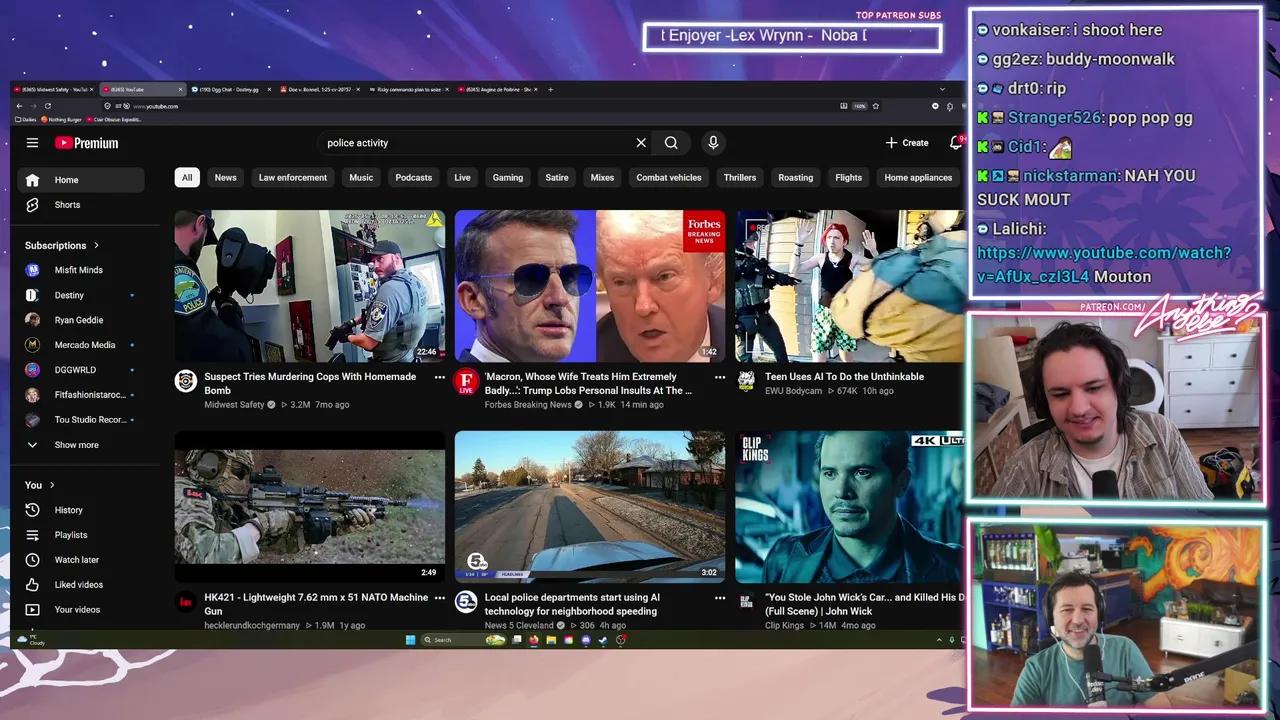Start voice search with the microphone icon

click(713, 143)
